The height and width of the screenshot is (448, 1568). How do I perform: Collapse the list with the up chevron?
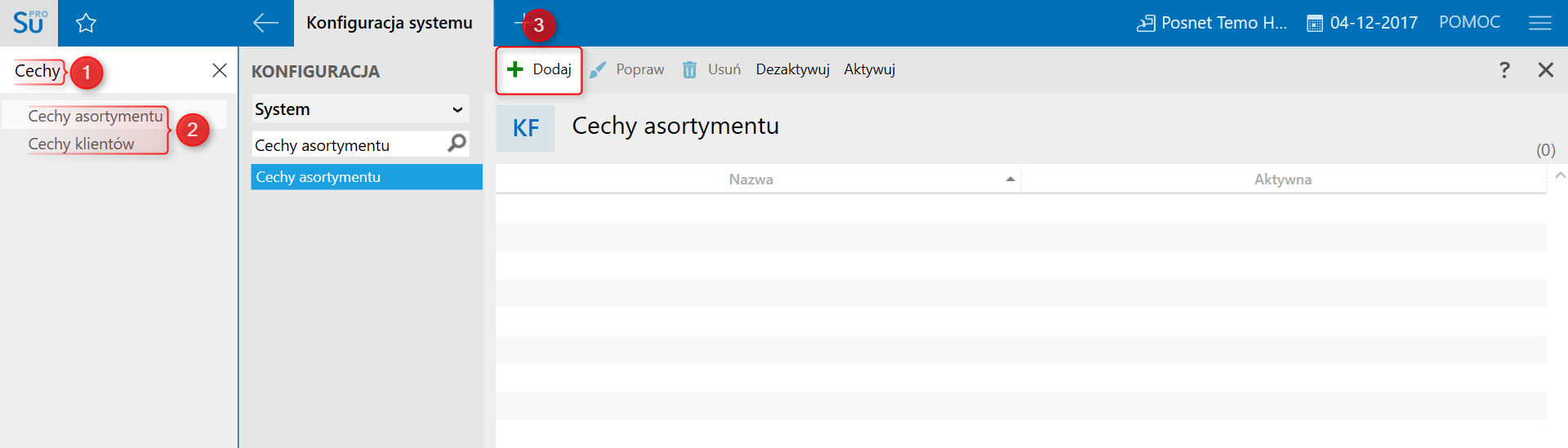[x=1560, y=175]
